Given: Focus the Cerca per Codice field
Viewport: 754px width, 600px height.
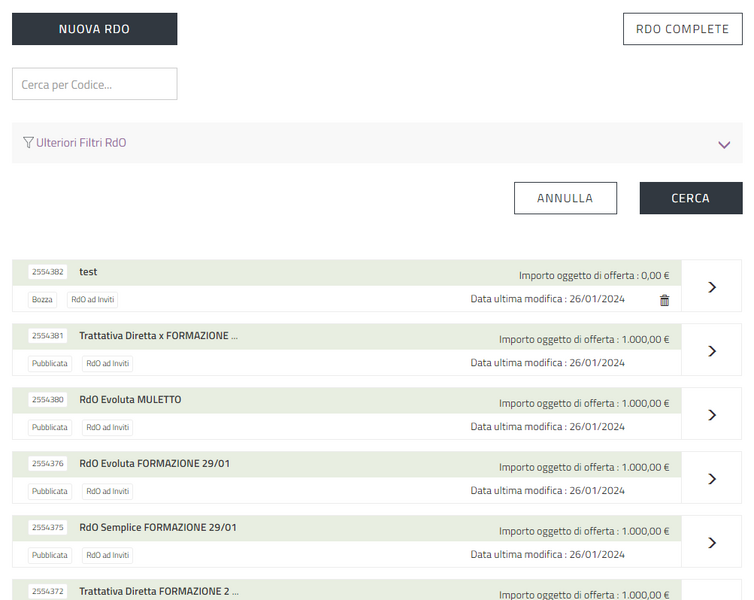Looking at the screenshot, I should coord(94,84).
